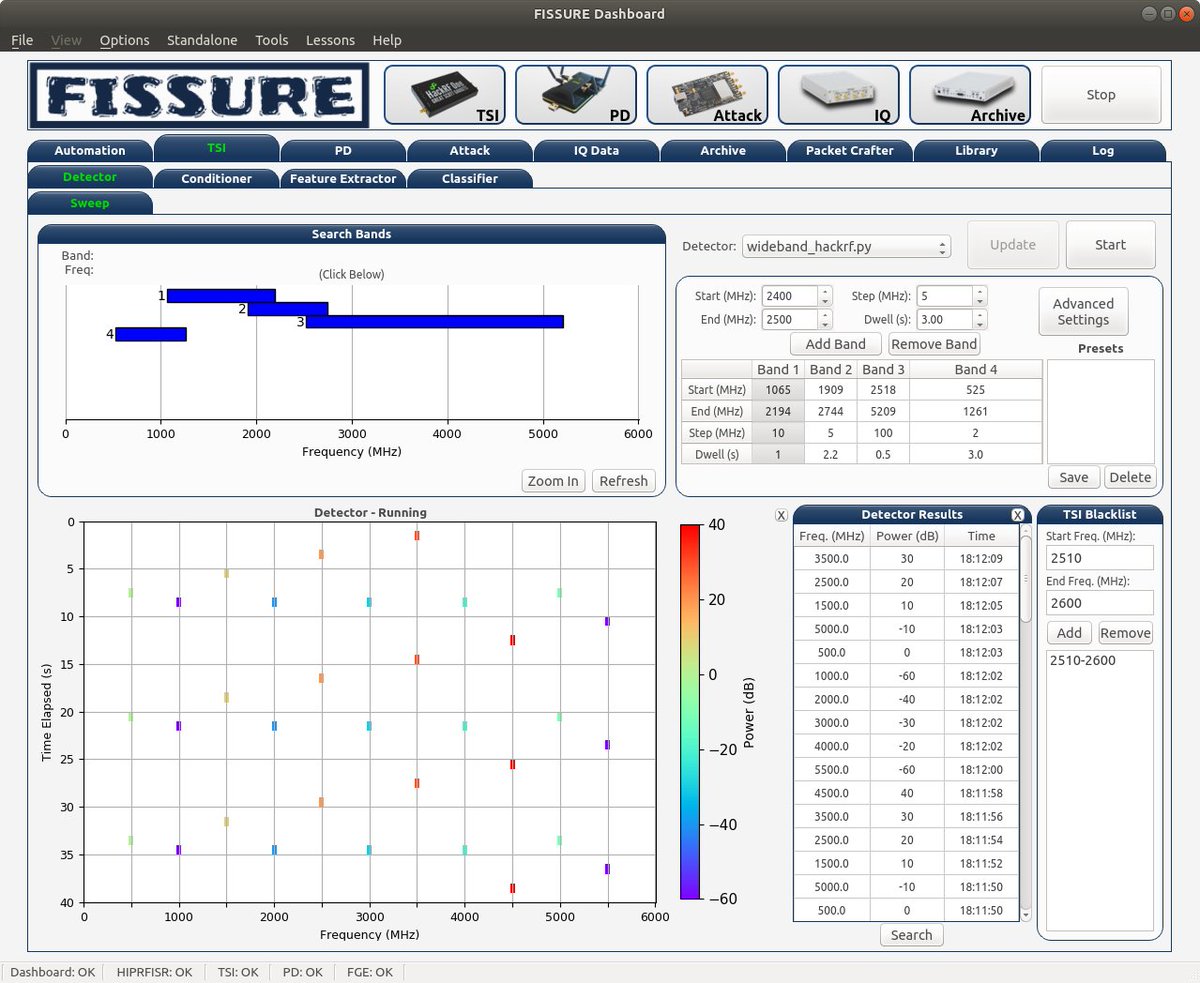Click Band 2 End cell 2744
Image resolution: width=1200 pixels, height=983 pixels.
(x=831, y=411)
